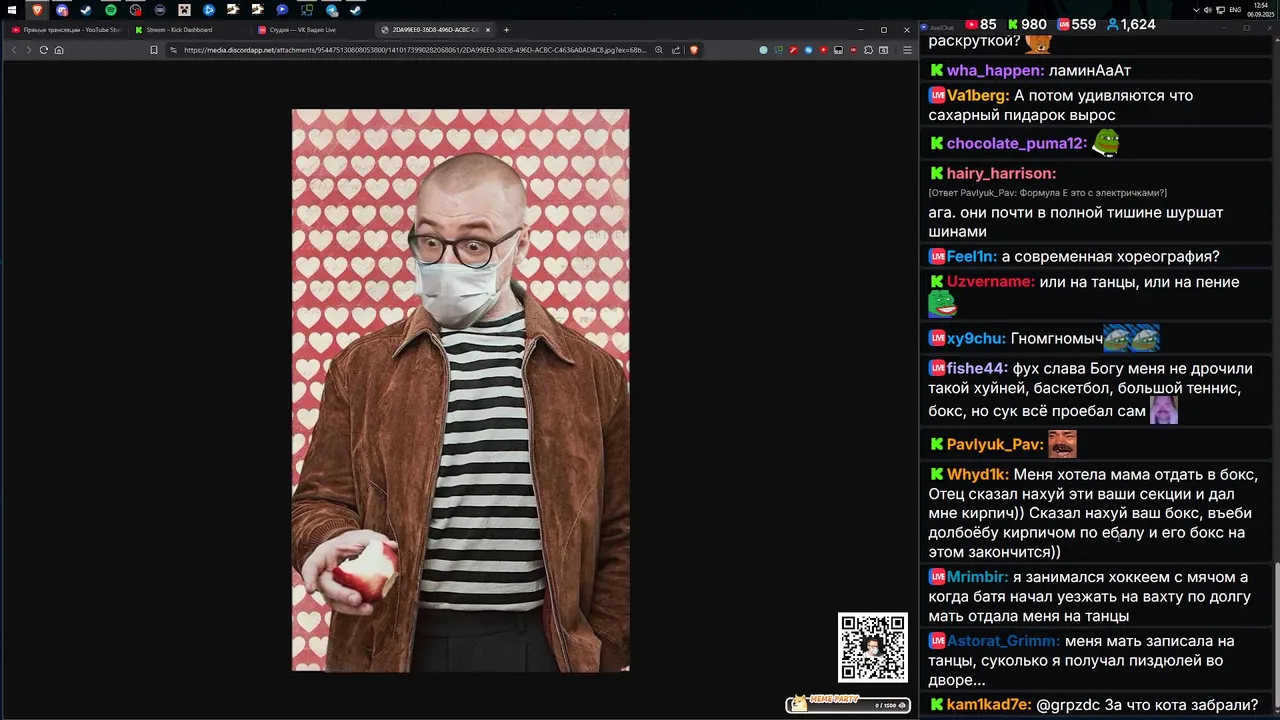This screenshot has height=720, width=1280.
Task: Open site settings icon left of URL
Action: (x=174, y=50)
